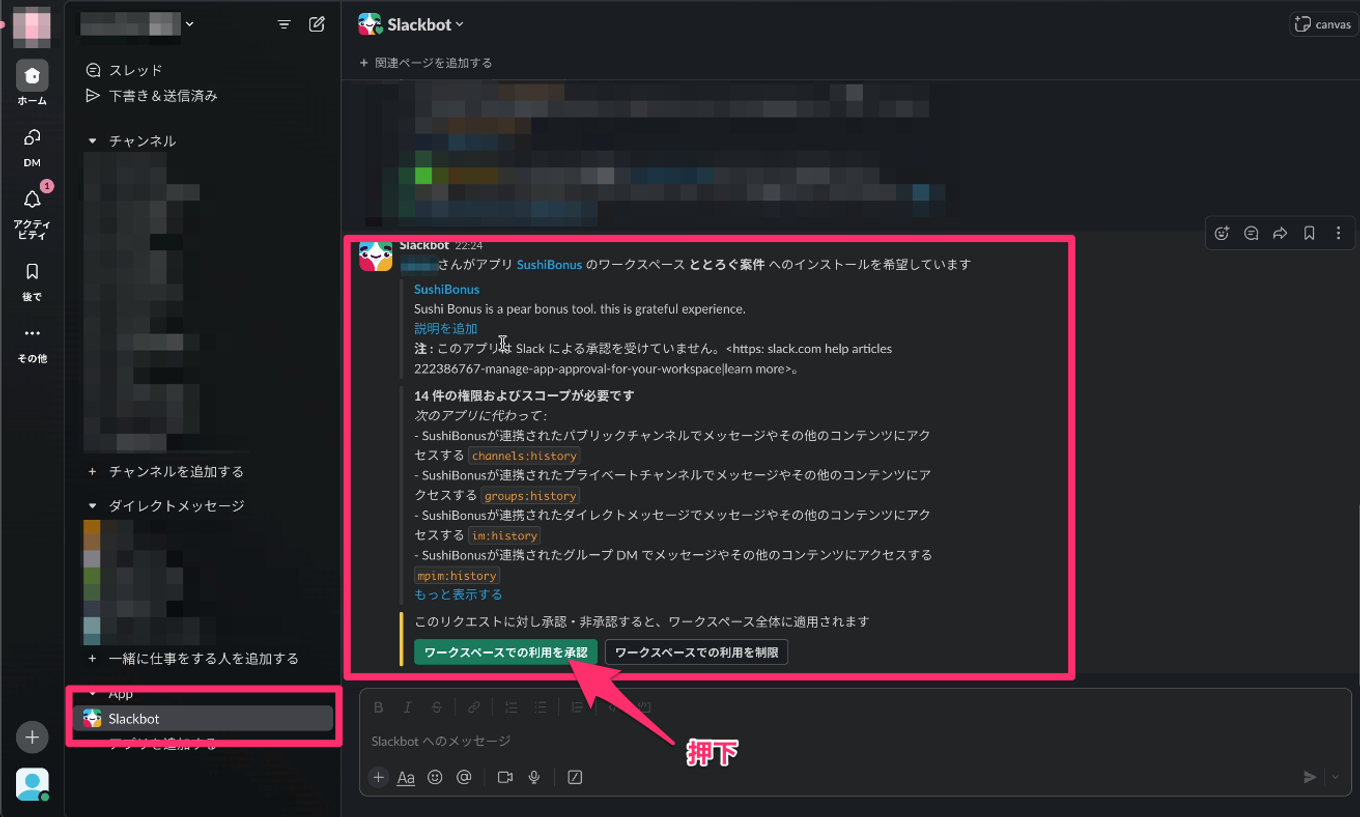This screenshot has height=817, width=1360.
Task: Open the sidebar filter icon
Action: (284, 24)
